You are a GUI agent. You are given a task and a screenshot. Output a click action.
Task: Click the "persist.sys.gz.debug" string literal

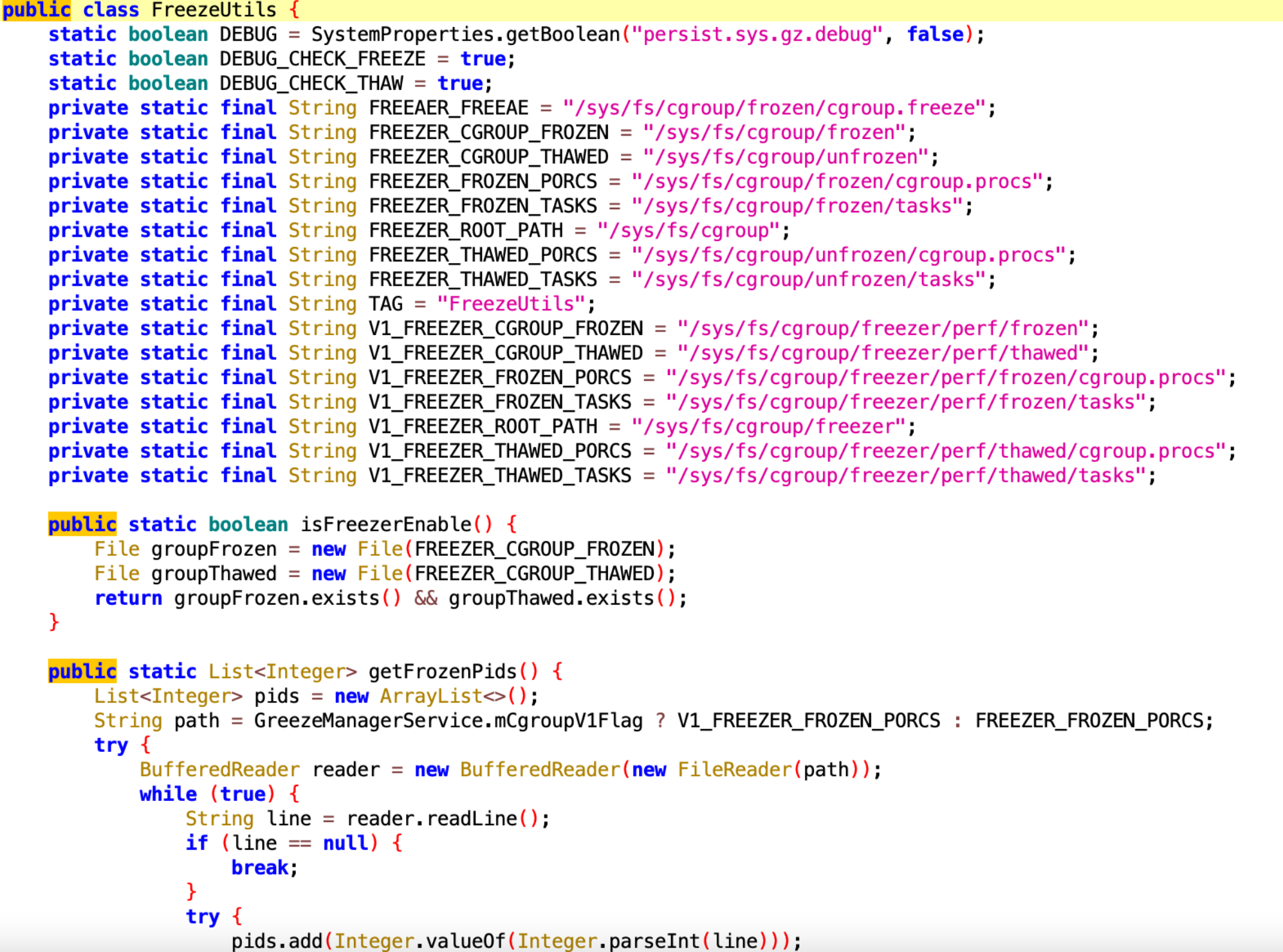point(757,35)
